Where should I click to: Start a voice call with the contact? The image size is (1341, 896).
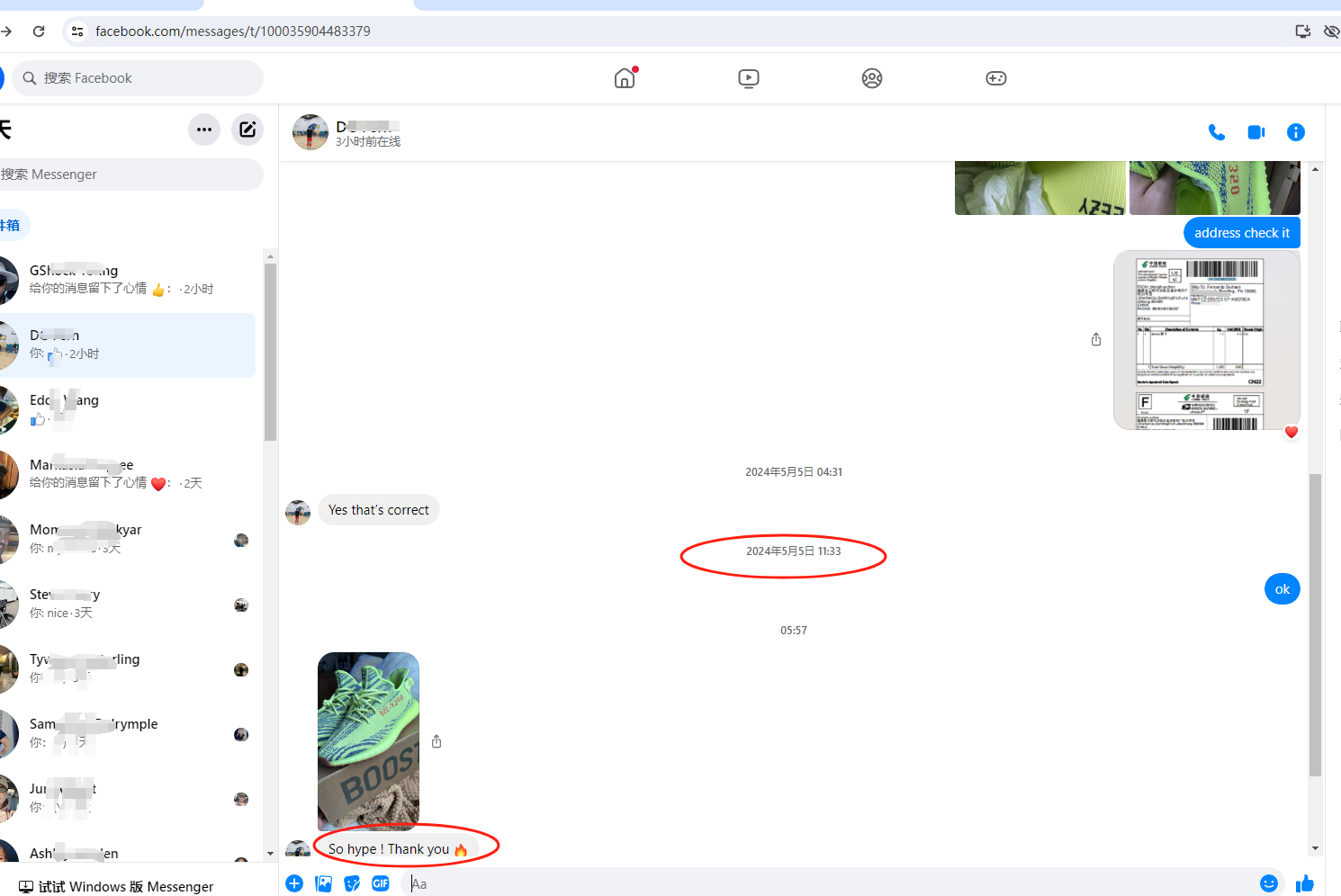click(1216, 132)
